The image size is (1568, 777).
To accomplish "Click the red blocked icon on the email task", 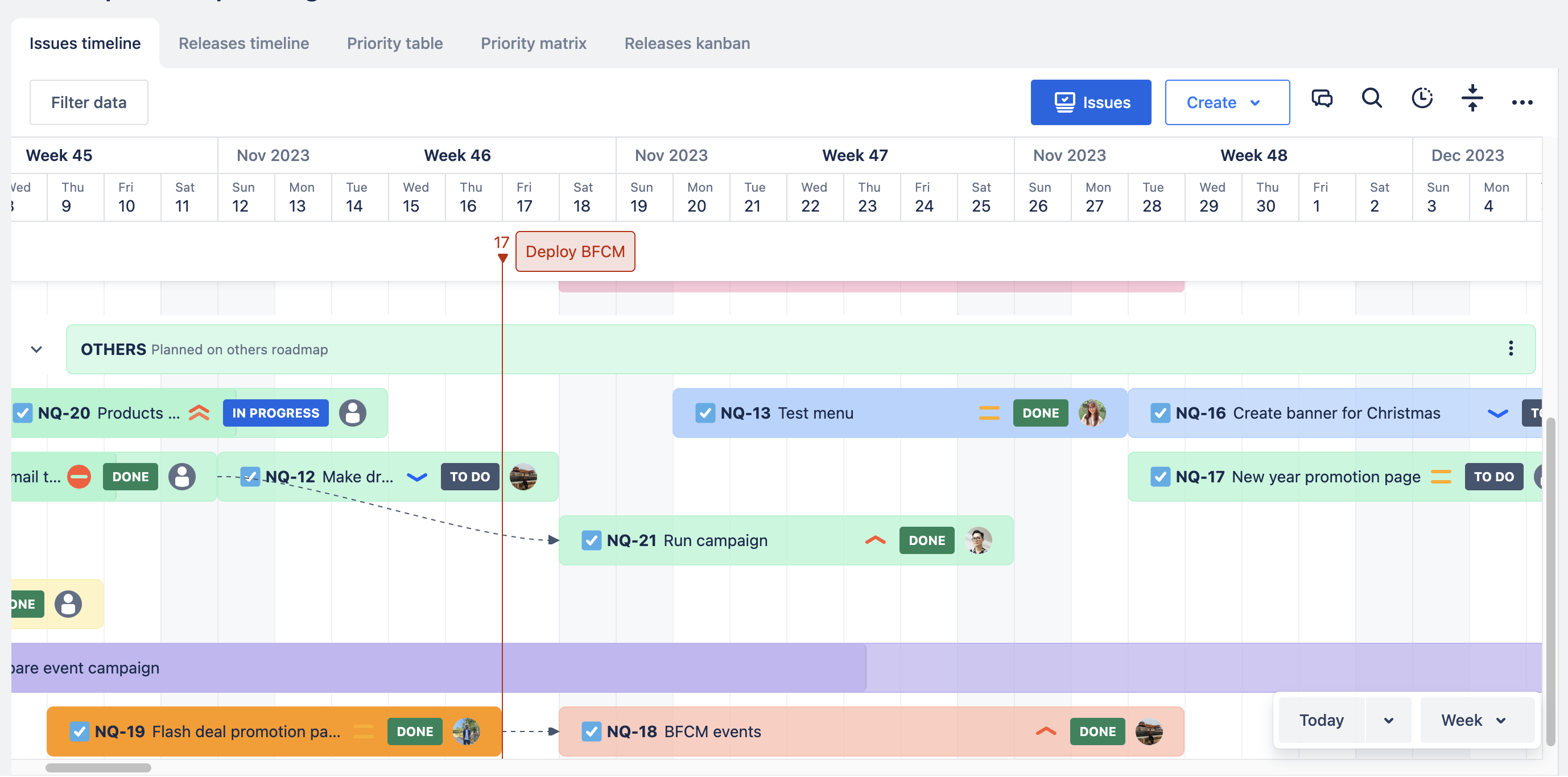I will (79, 477).
